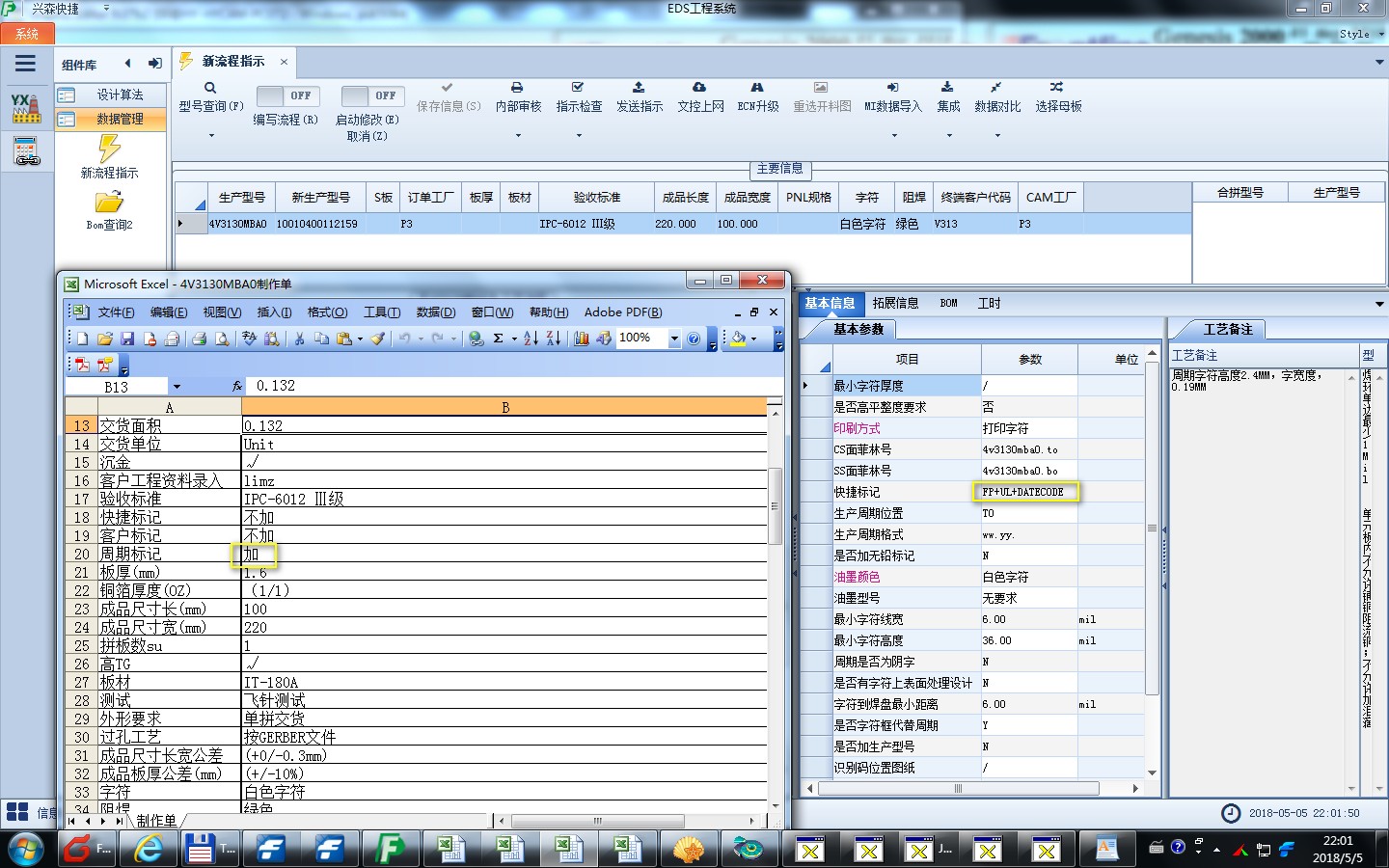Screen dimensions: 1389x868
Task: Expand the 数据对比 dropdown arrow
Action: coord(997,135)
